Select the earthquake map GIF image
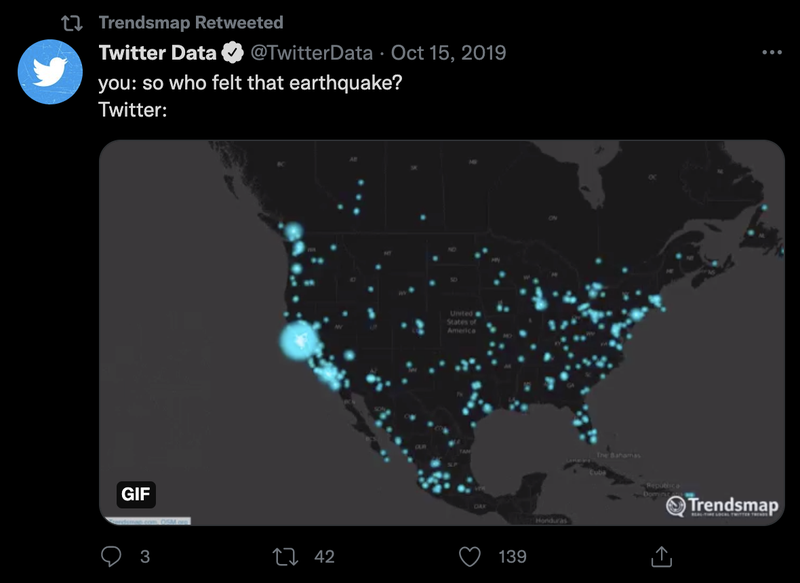Image resolution: width=800 pixels, height=583 pixels. 440,335
